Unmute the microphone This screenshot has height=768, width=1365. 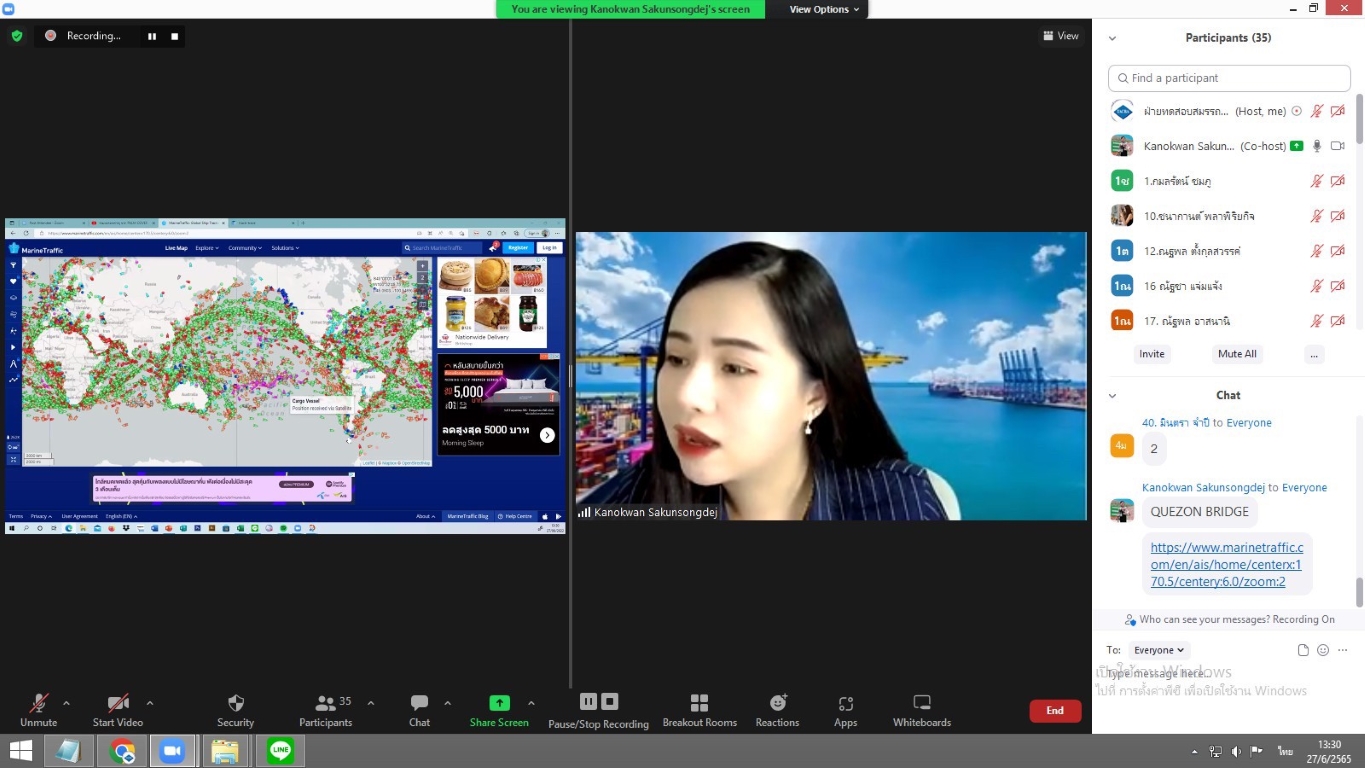click(39, 703)
